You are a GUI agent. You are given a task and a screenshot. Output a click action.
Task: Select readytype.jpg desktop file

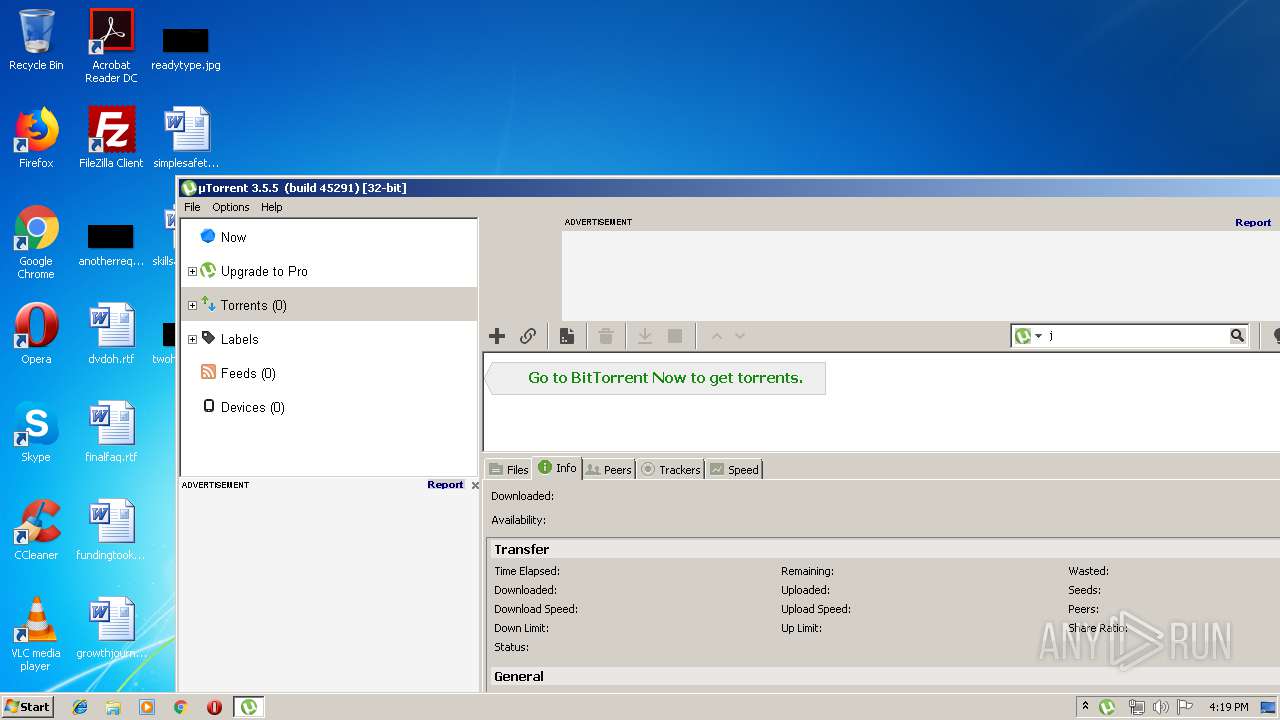click(186, 48)
